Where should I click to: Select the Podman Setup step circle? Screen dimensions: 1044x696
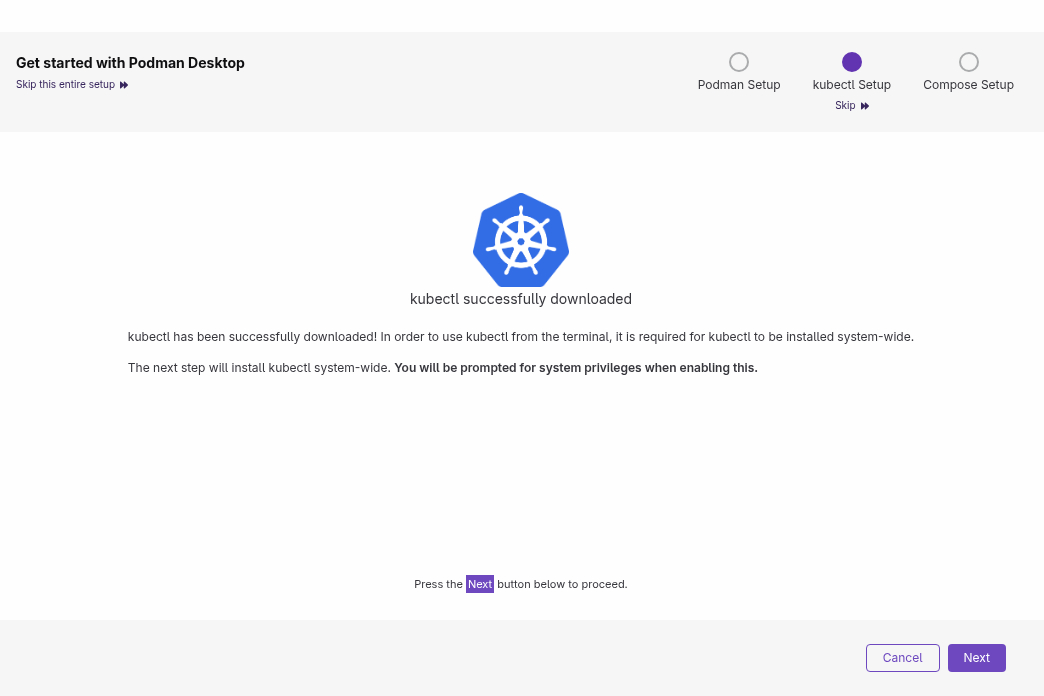coord(739,62)
